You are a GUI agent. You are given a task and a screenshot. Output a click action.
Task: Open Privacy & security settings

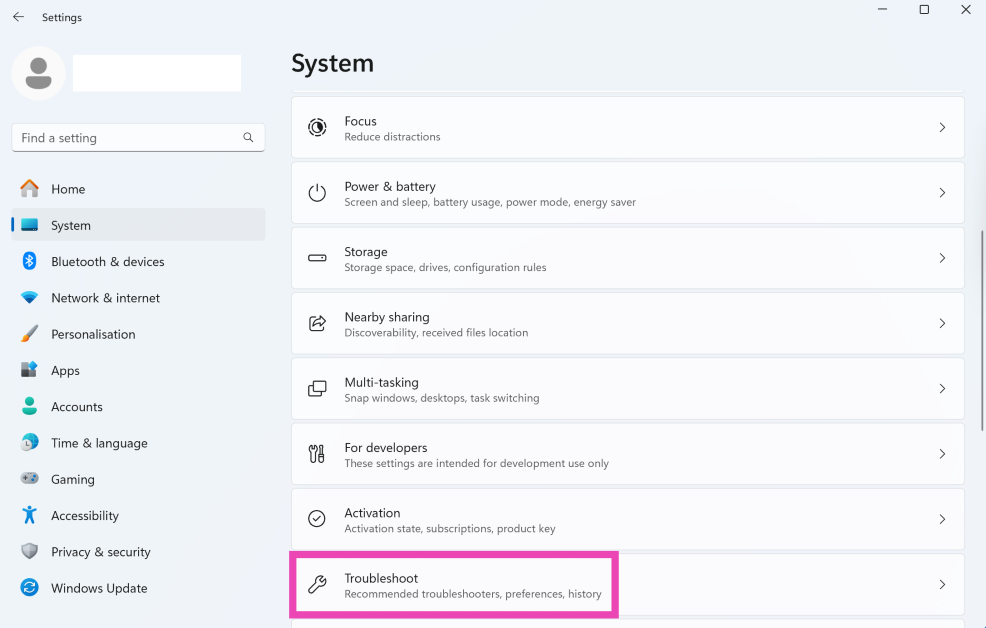(x=100, y=552)
